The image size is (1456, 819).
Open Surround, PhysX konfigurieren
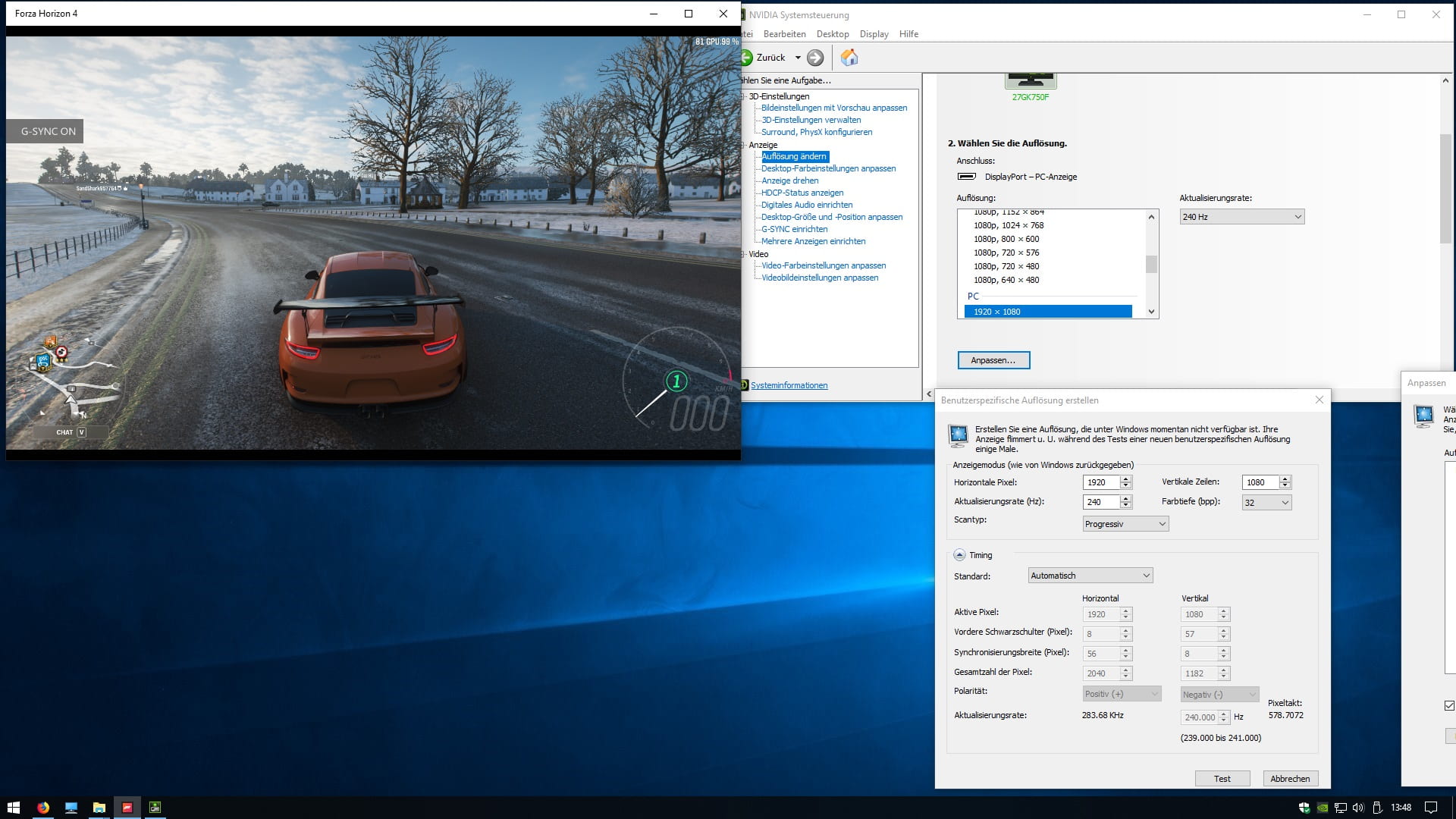[x=817, y=132]
